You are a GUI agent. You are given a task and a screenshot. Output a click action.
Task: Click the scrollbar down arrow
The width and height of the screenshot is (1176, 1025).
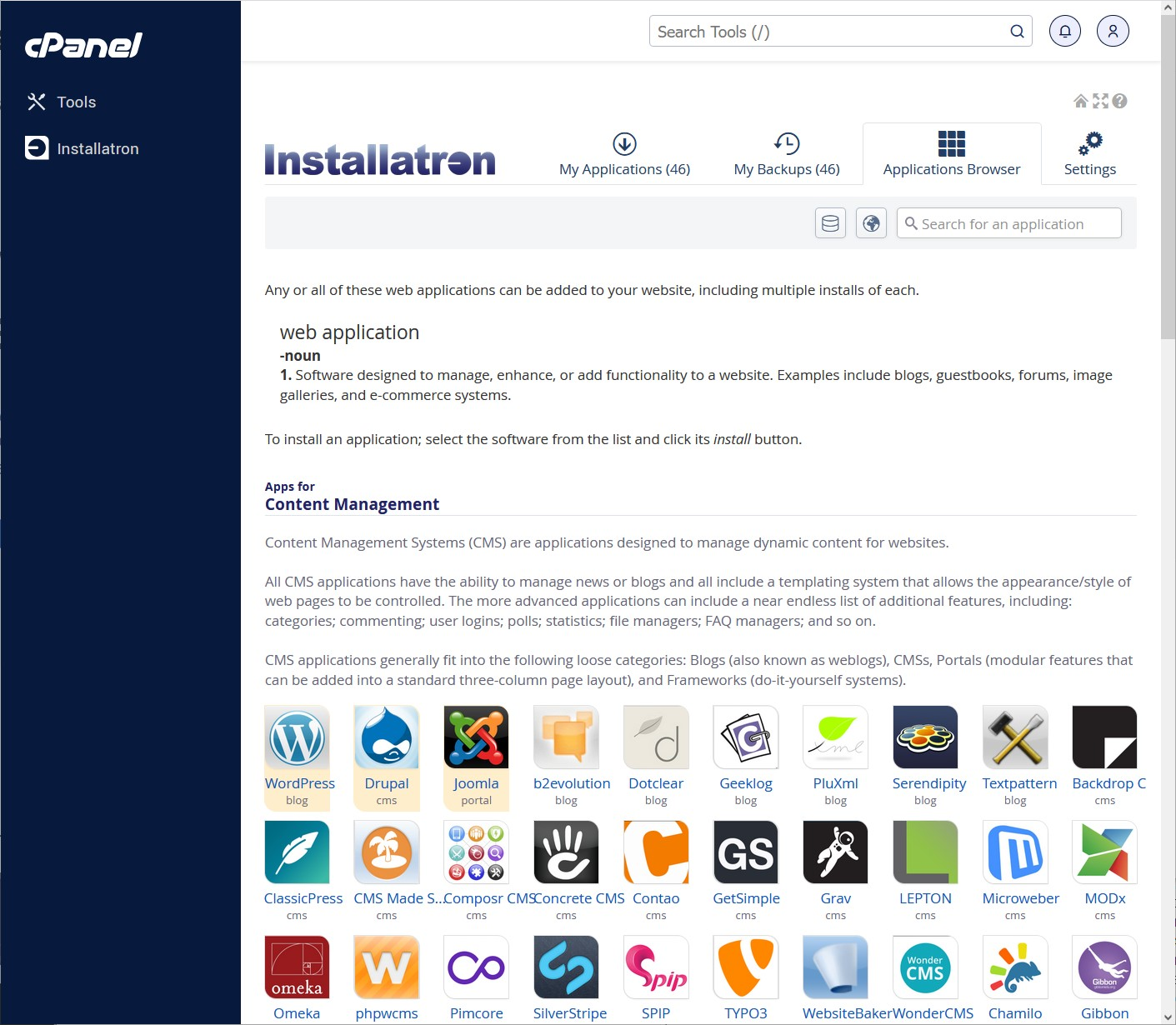coord(1168,1017)
